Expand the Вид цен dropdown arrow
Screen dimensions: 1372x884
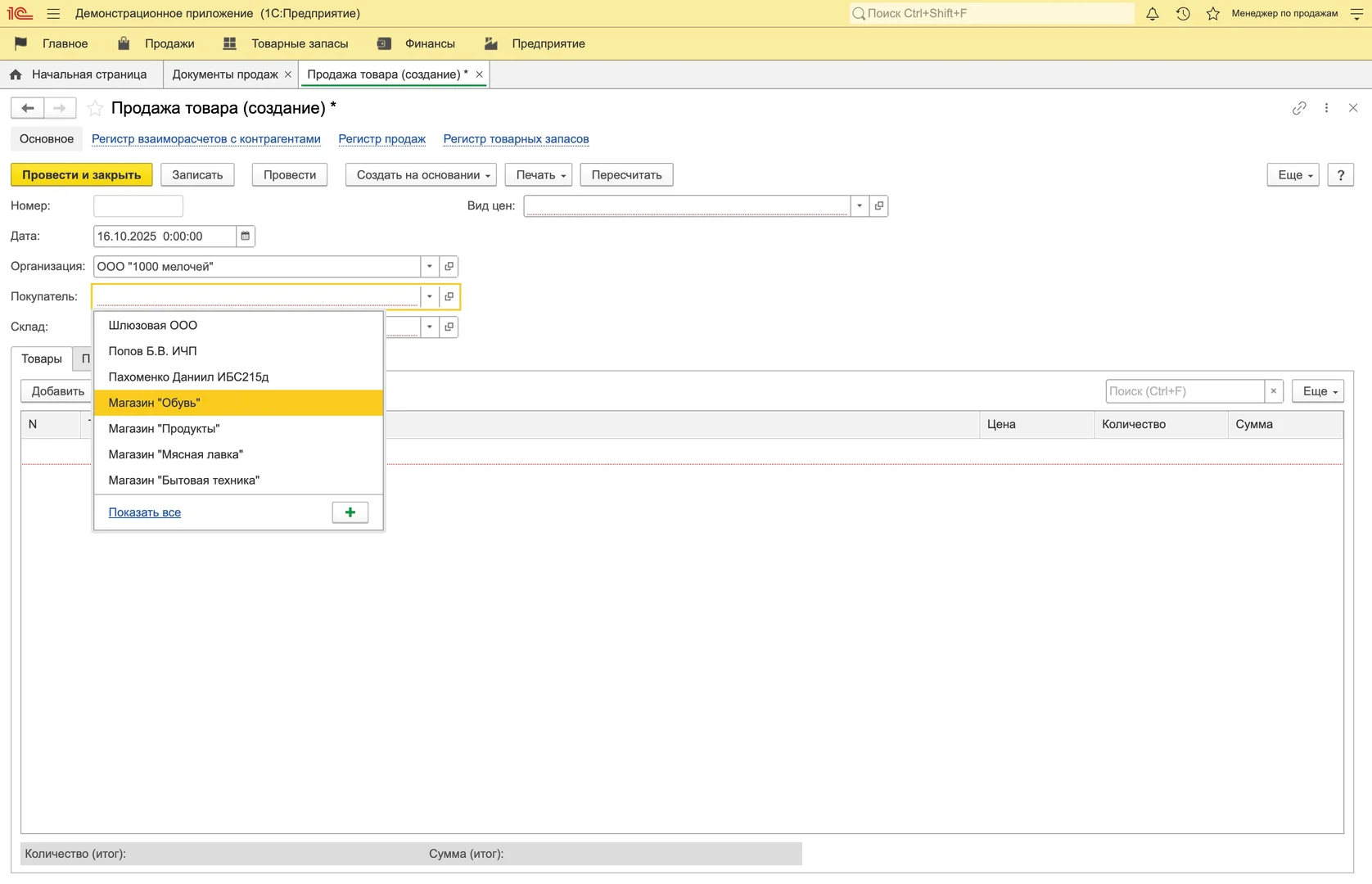coord(859,205)
